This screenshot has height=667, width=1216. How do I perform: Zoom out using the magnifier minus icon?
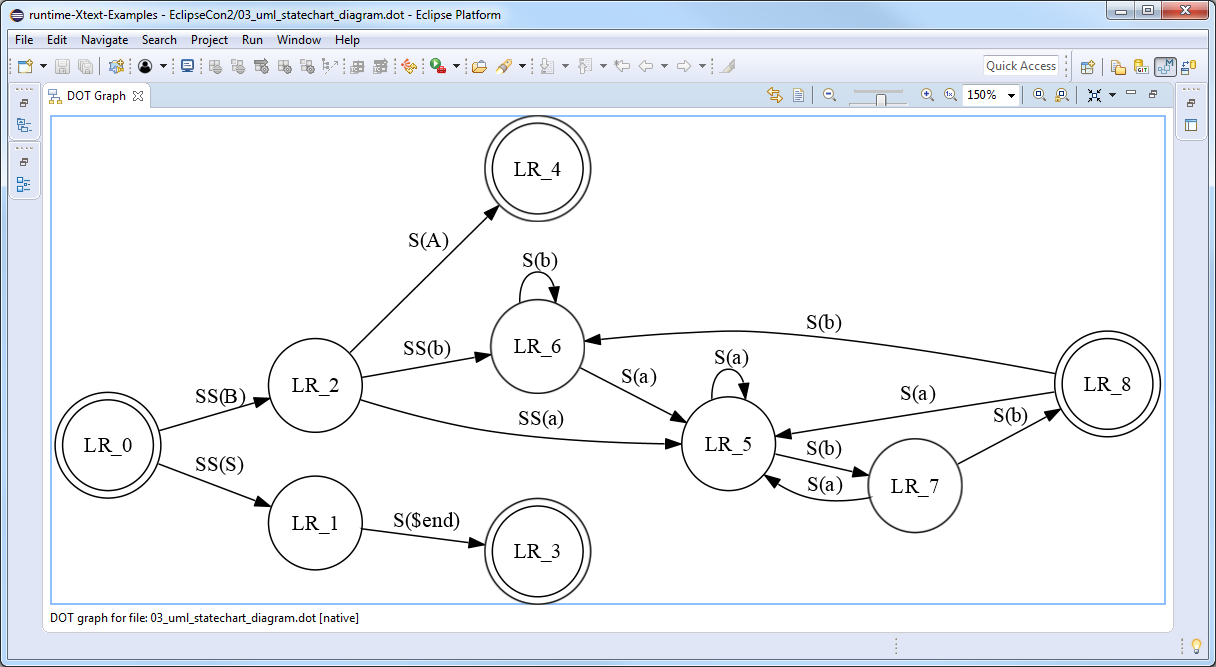829,94
